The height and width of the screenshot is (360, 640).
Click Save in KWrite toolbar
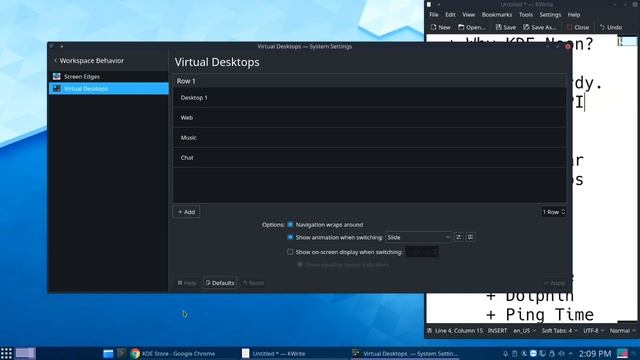click(506, 27)
